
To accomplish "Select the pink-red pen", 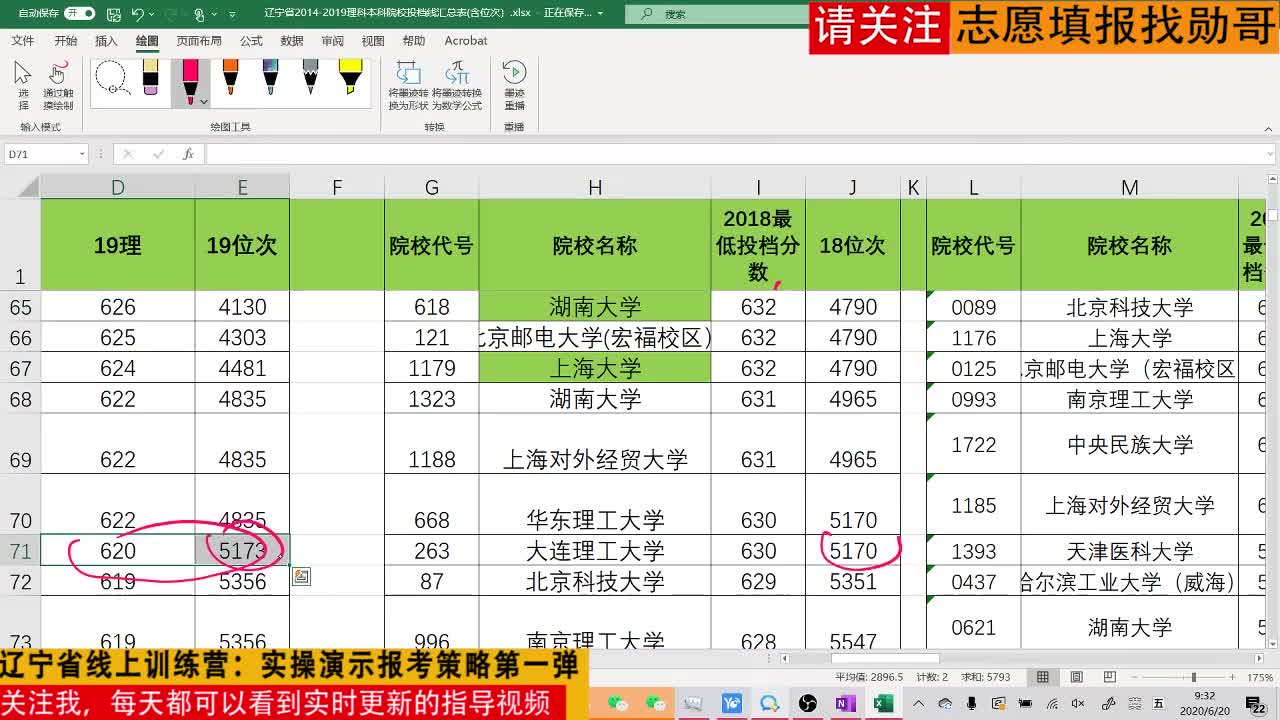I will tap(188, 80).
